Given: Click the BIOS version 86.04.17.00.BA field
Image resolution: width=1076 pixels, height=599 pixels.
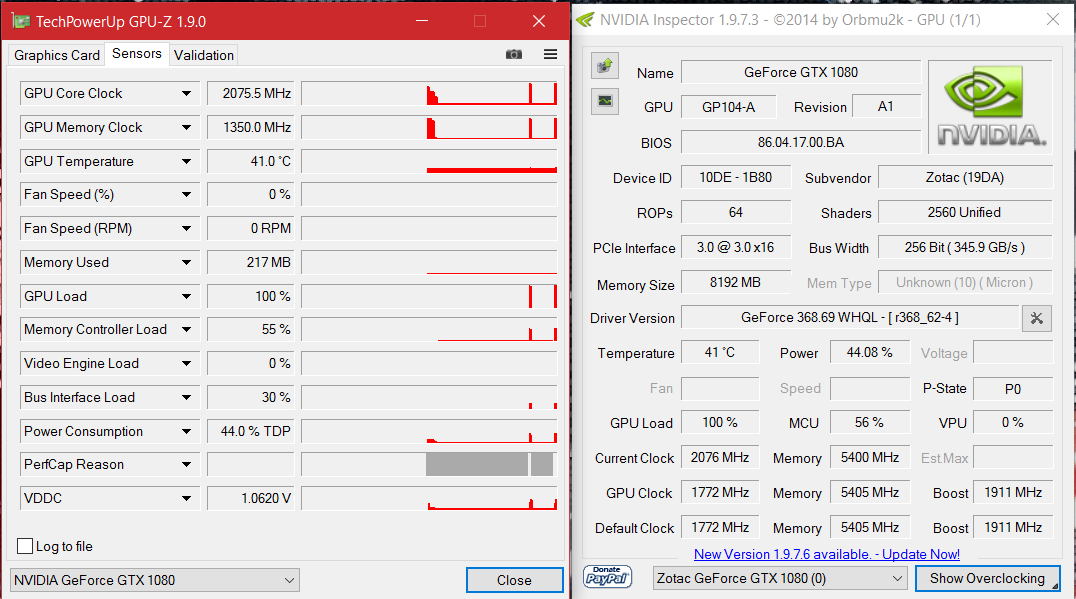Looking at the screenshot, I should [801, 142].
